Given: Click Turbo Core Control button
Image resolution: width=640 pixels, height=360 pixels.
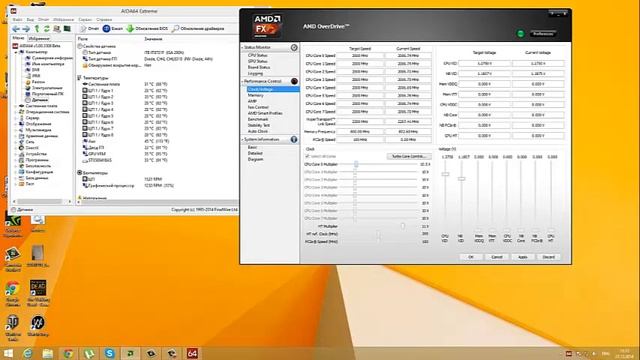Looking at the screenshot, I should [409, 156].
